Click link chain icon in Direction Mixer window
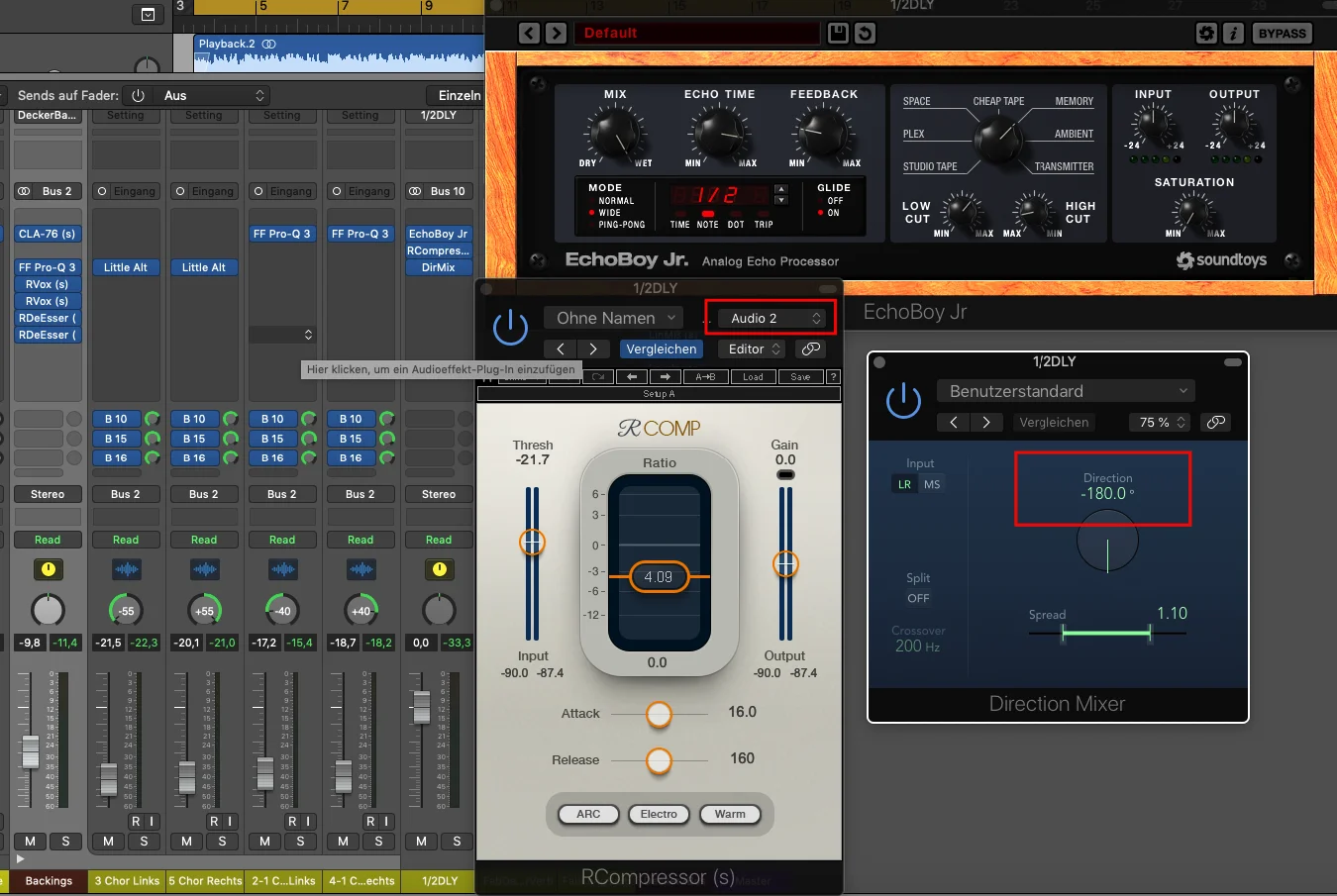The width and height of the screenshot is (1337, 896). coord(1215,422)
